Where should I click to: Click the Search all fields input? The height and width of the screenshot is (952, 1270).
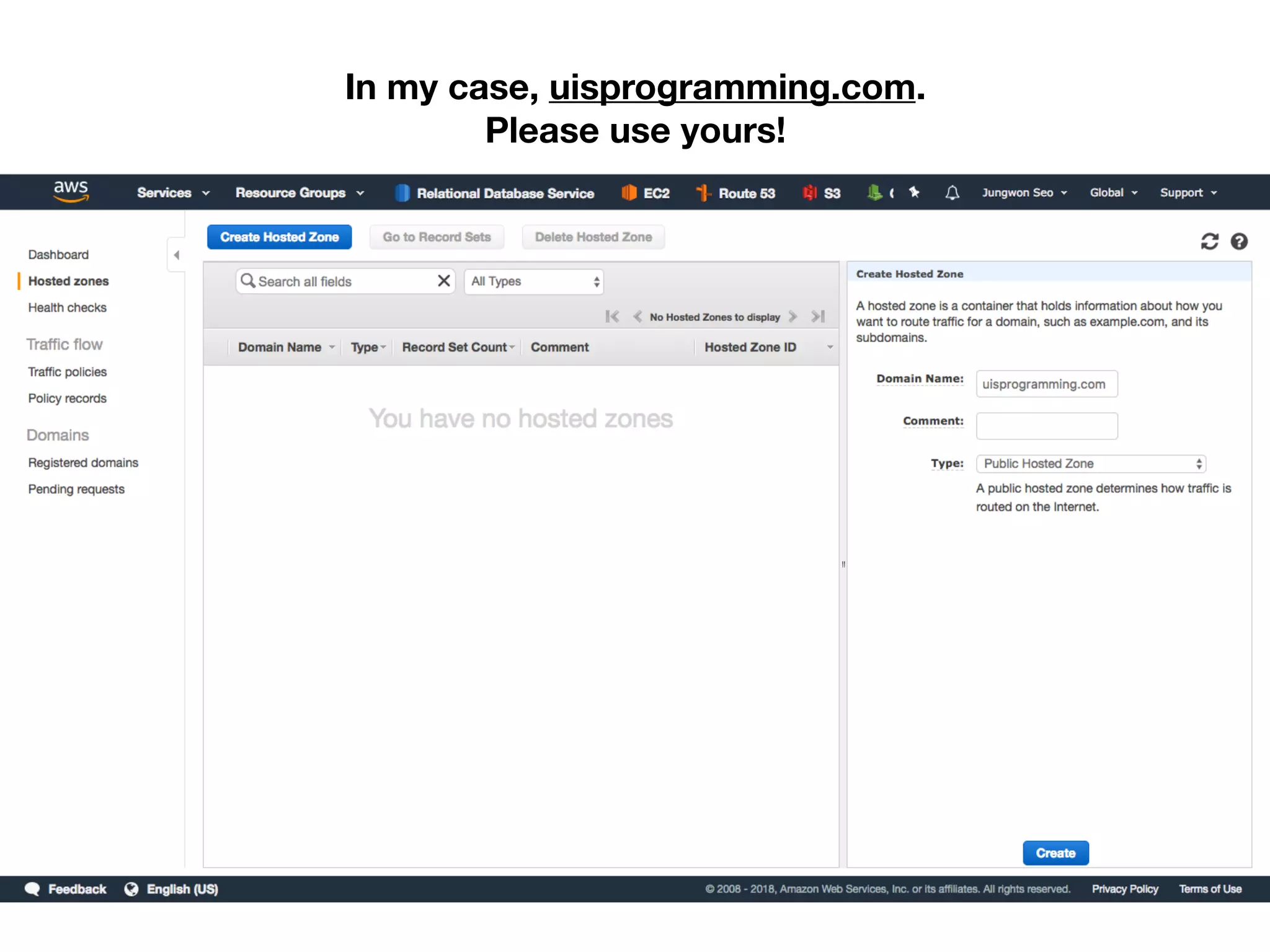345,281
